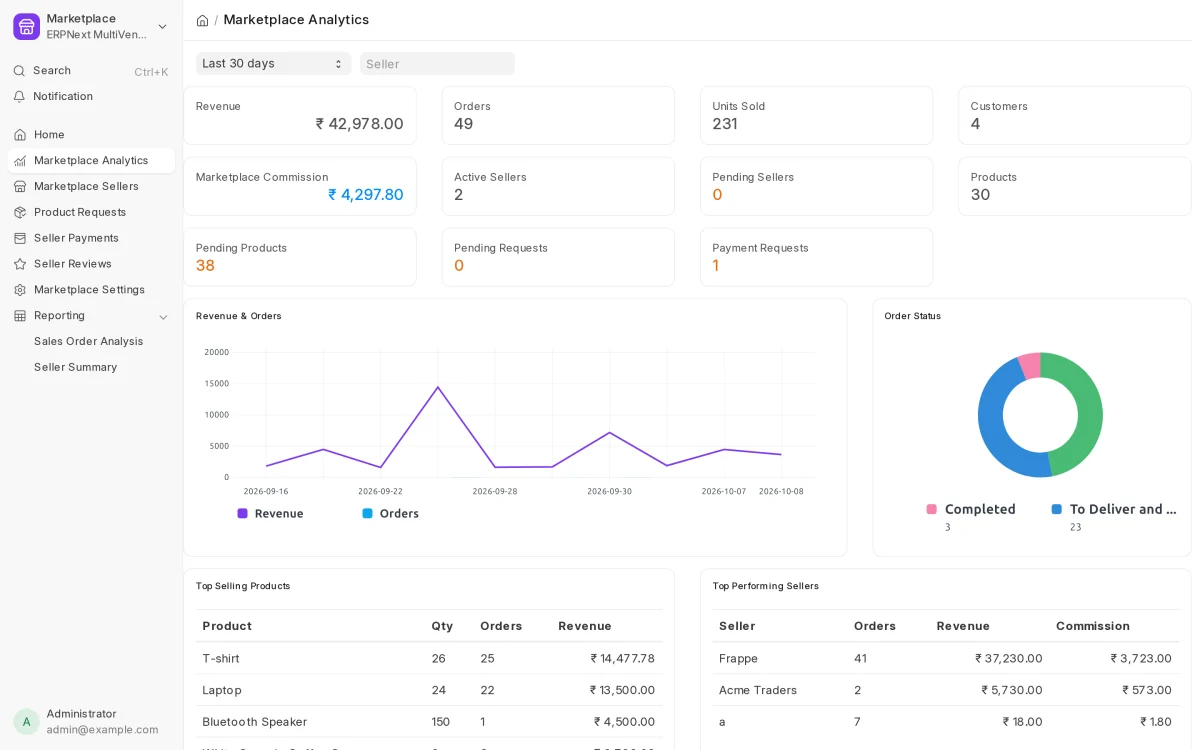The width and height of the screenshot is (1200, 750).
Task: Open the workspace switcher chevron beside Marketplace
Action: coord(162,27)
